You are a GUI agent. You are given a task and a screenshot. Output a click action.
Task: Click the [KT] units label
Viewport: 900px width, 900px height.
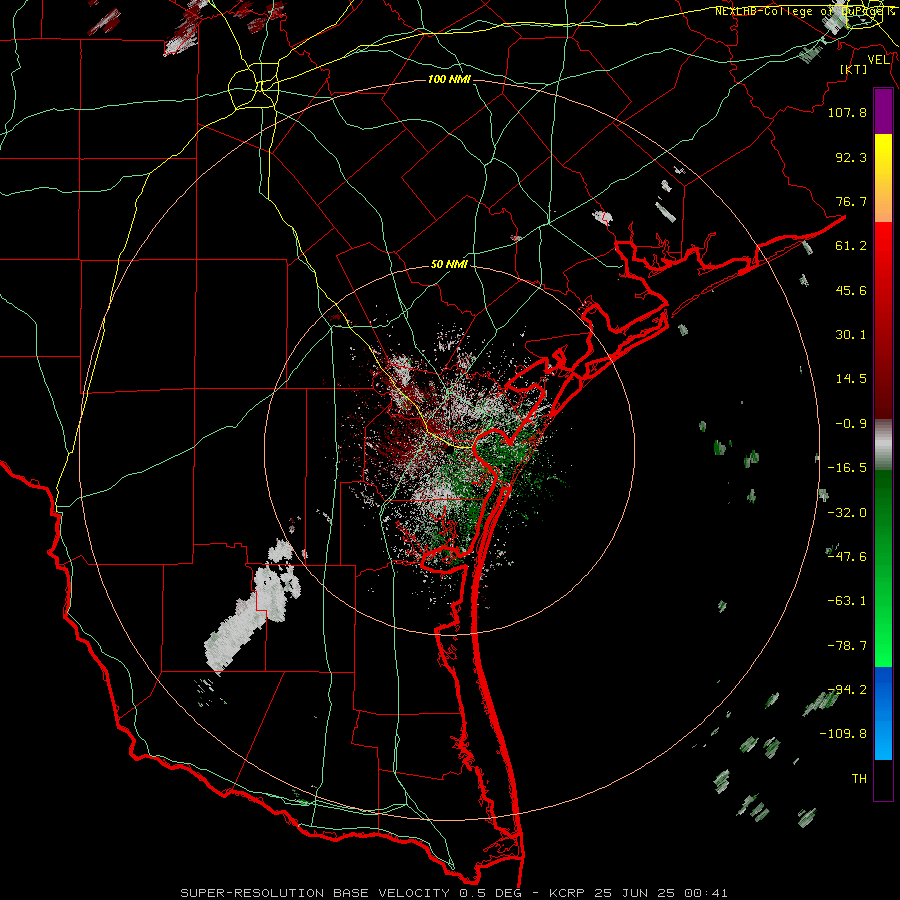[854, 69]
